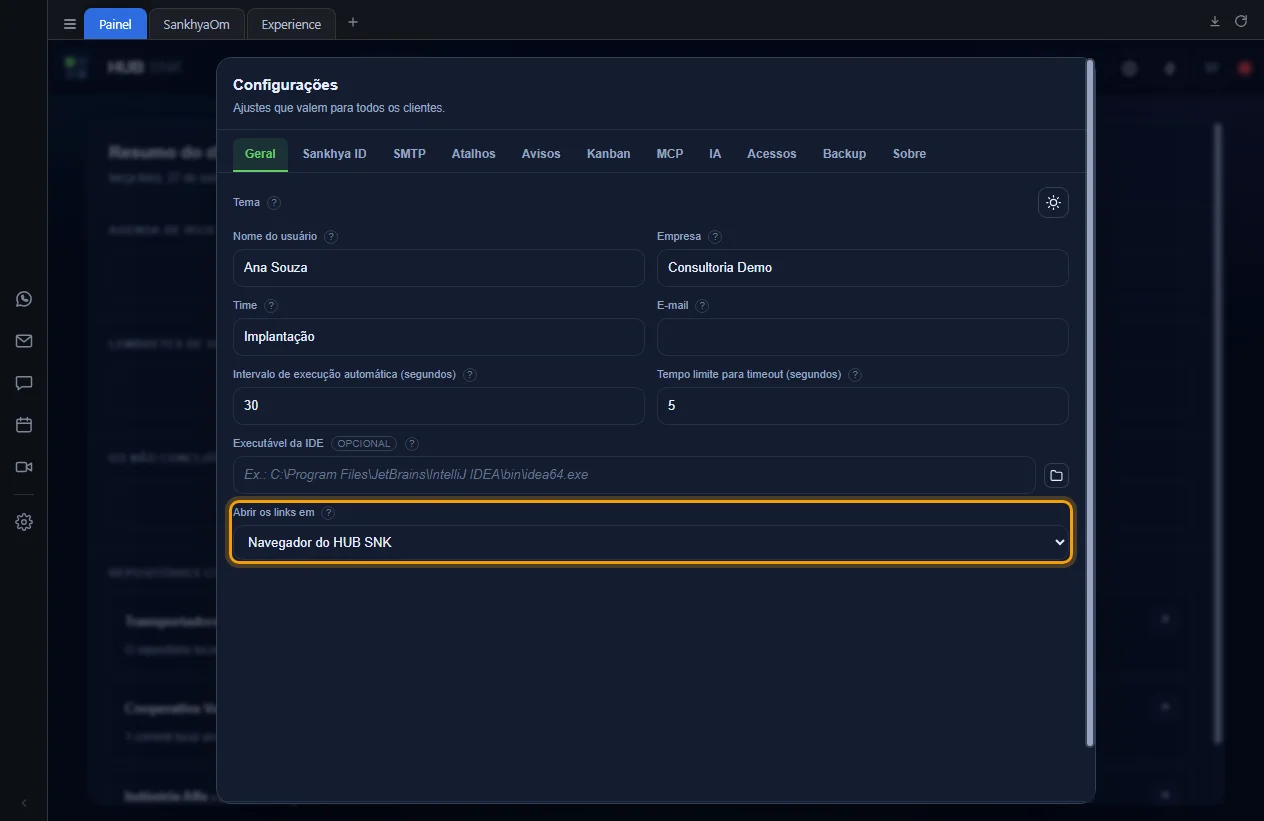Click the download icon in the top bar
Viewport: 1264px width, 821px height.
tap(1215, 21)
